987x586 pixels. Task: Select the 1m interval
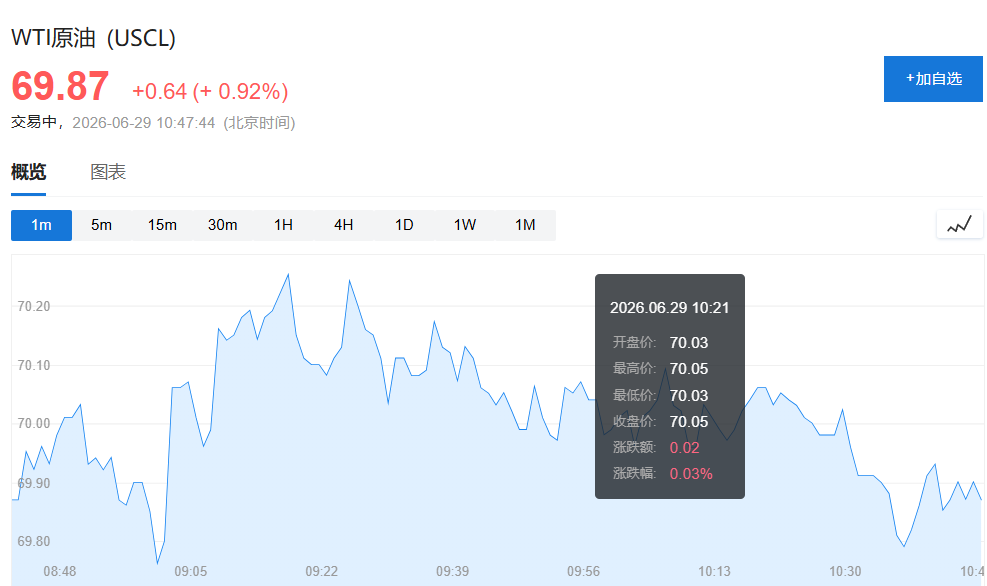(42, 225)
